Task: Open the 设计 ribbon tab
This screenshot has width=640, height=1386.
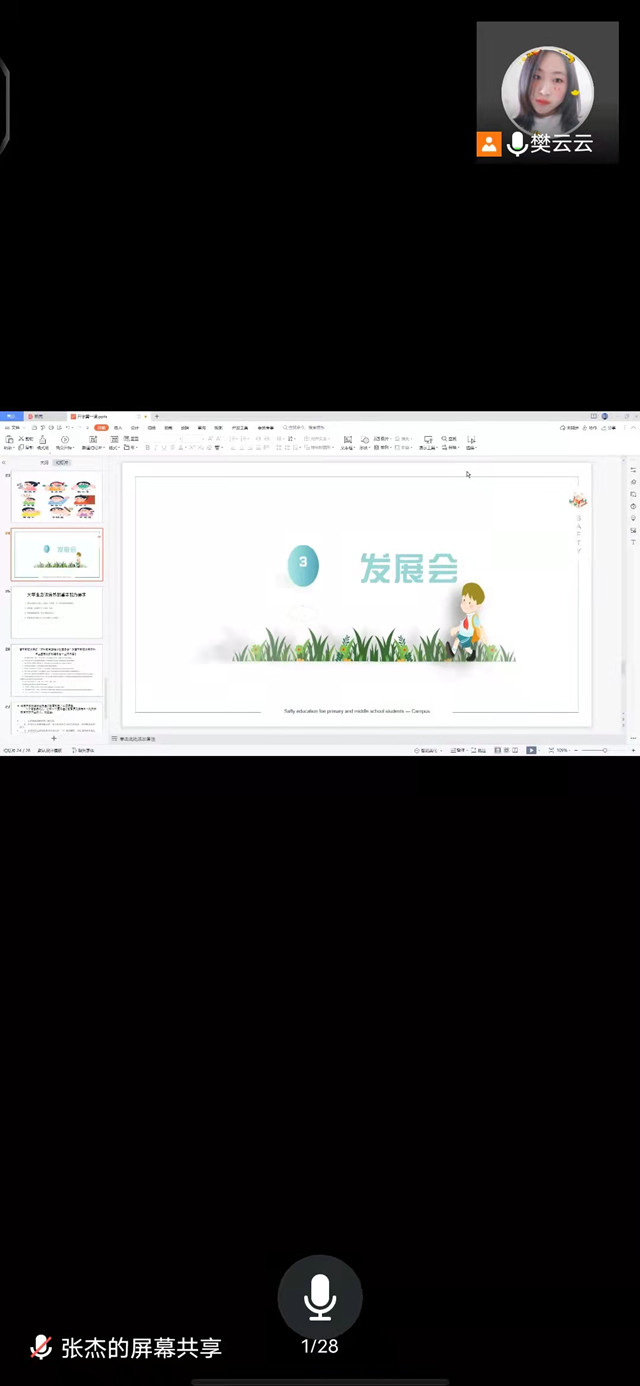Action: pos(135,427)
